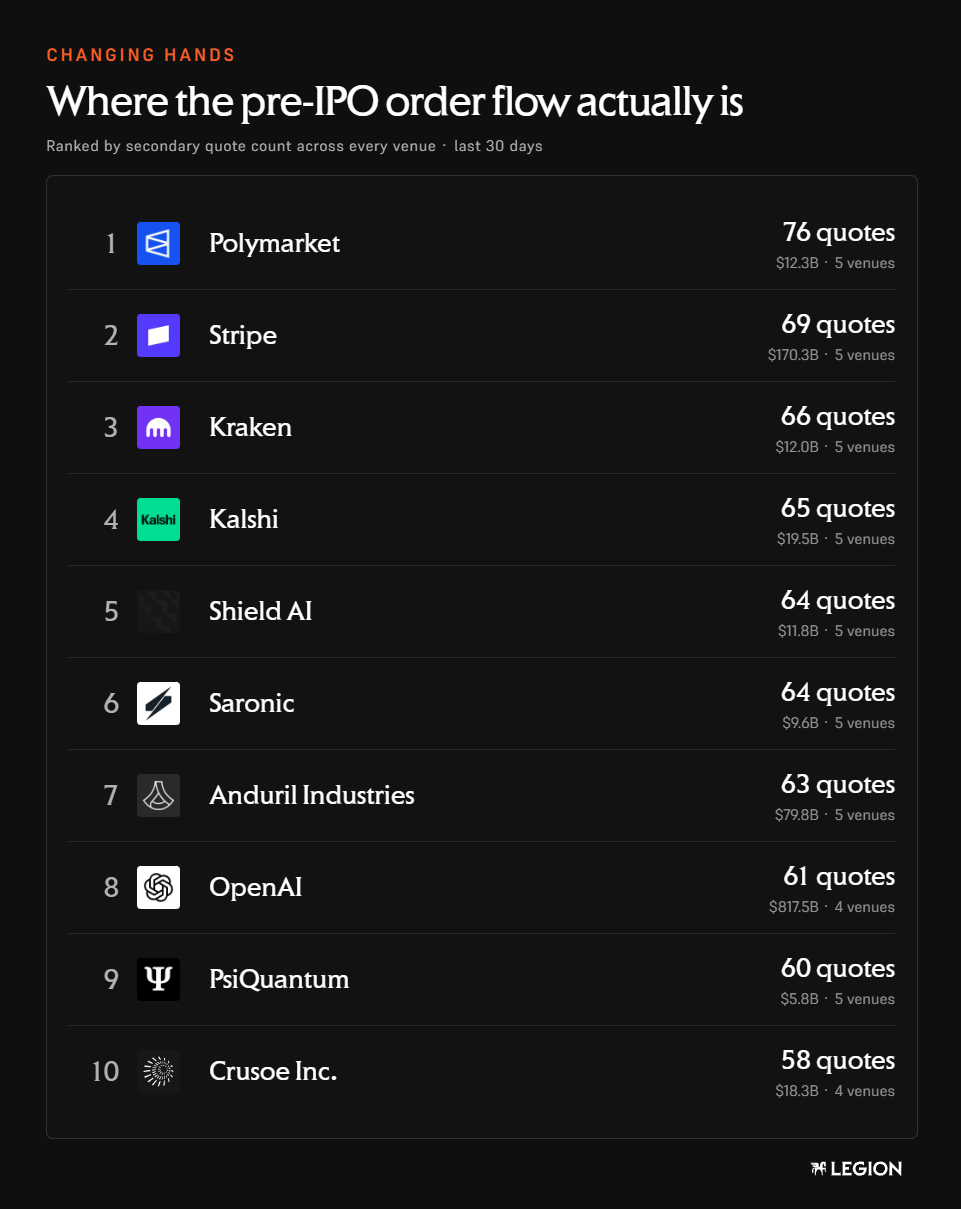
Task: Open the OpenAI logo icon
Action: 158,887
